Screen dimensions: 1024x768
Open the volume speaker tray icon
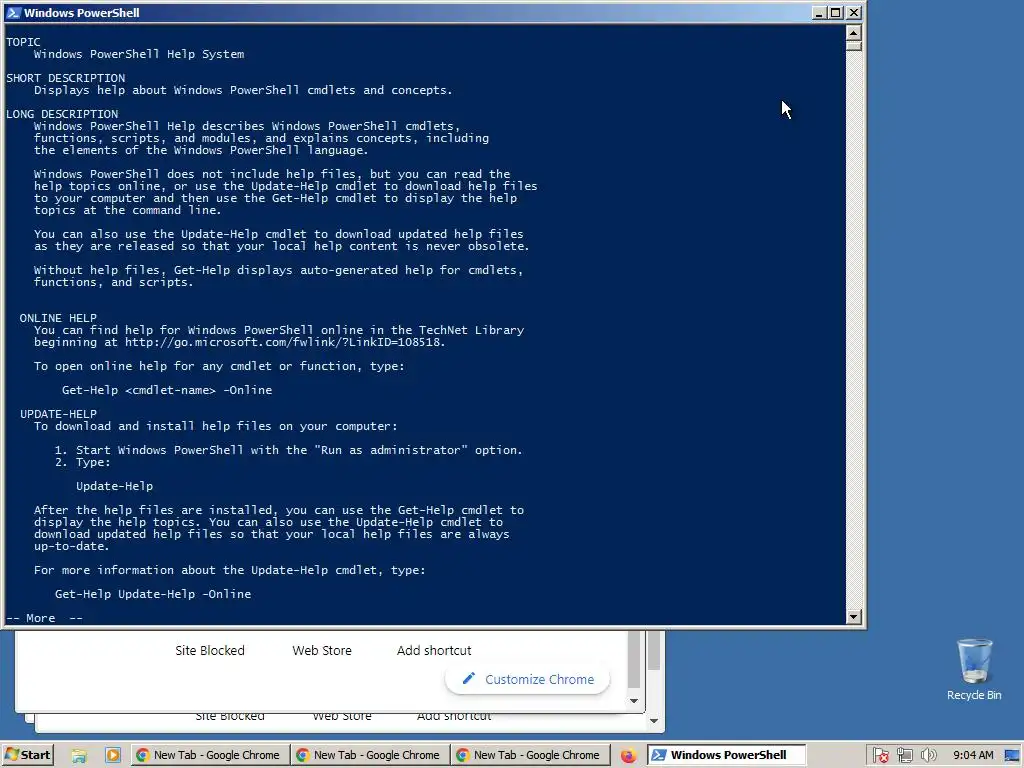928,756
